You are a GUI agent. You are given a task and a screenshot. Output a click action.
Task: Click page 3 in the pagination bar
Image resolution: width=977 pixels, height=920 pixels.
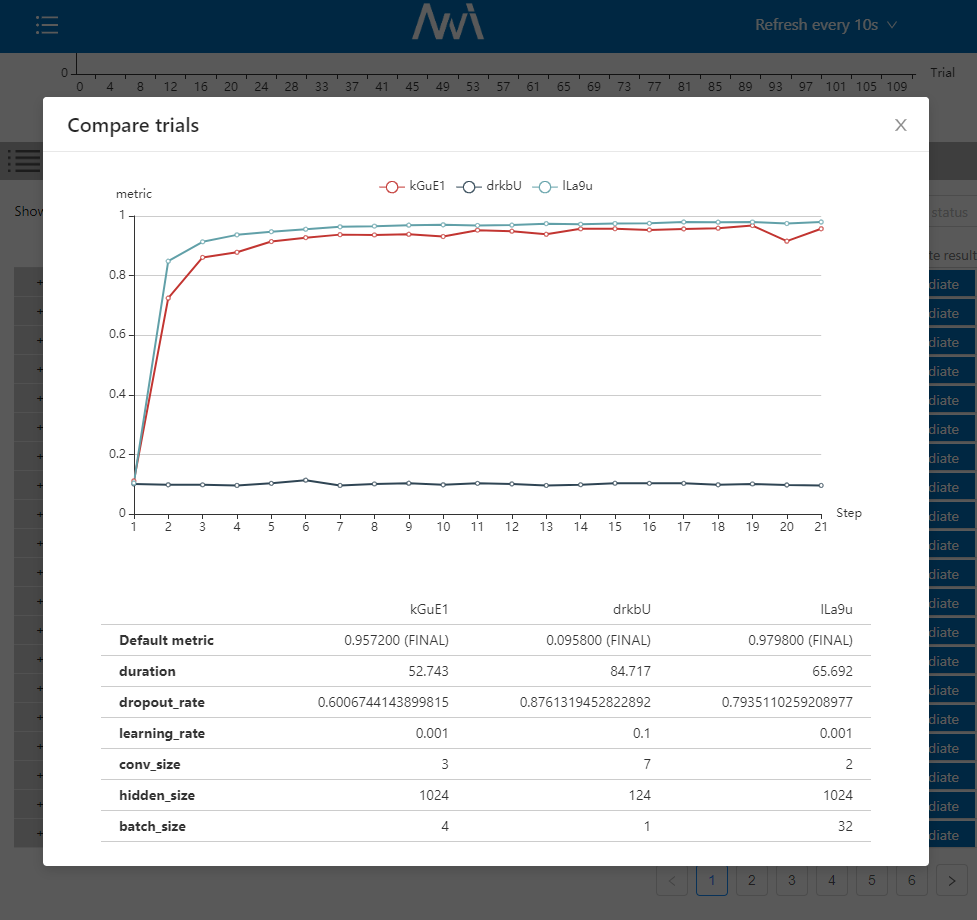click(x=791, y=880)
